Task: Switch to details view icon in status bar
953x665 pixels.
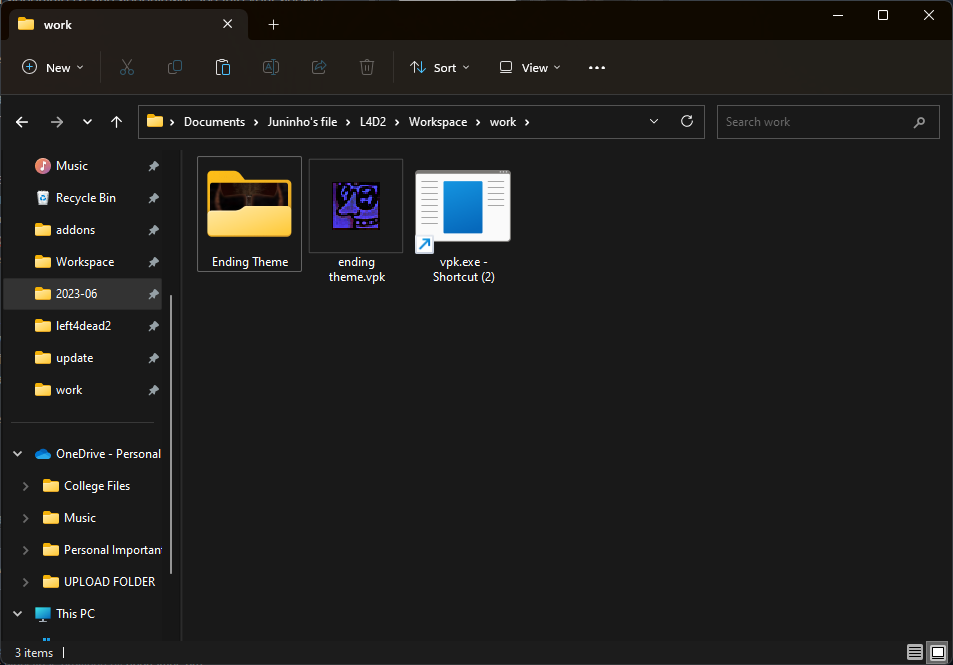Action: click(x=914, y=652)
